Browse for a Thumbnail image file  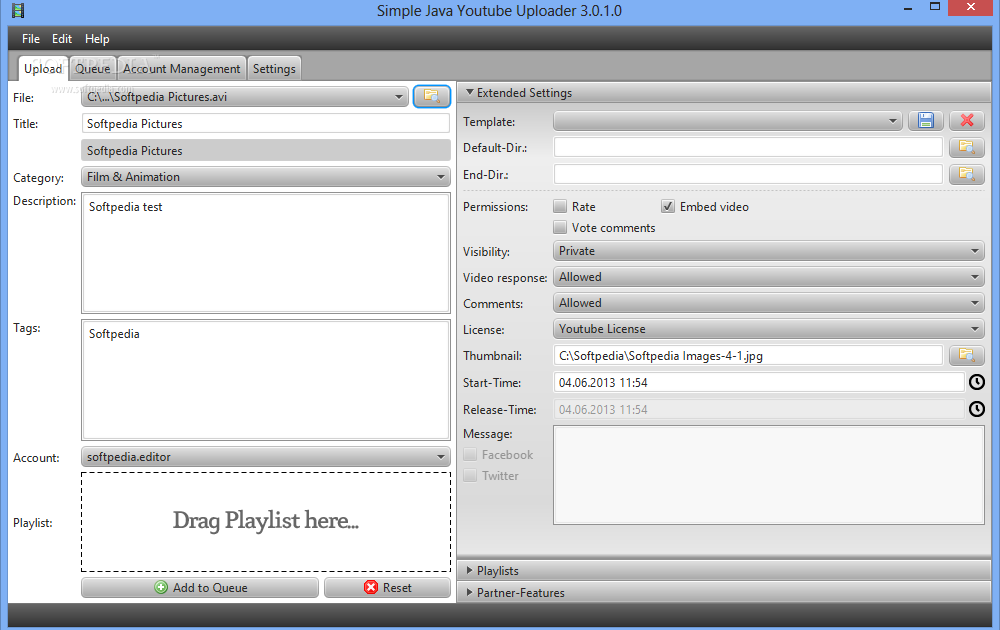click(x=967, y=355)
